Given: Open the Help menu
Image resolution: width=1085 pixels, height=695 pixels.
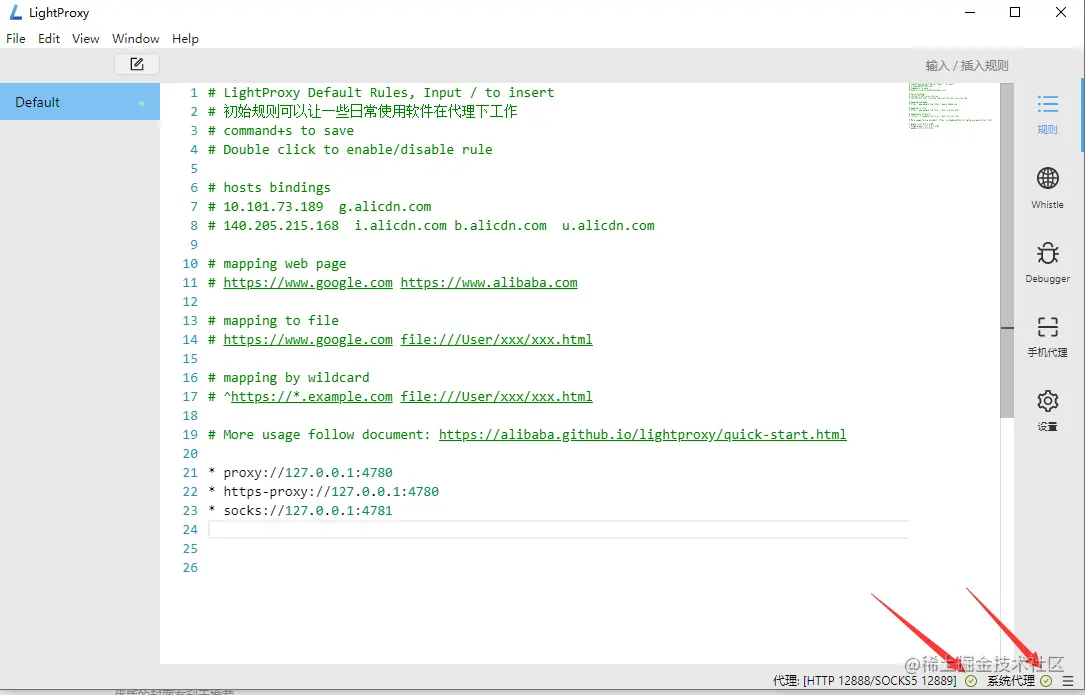Looking at the screenshot, I should point(185,39).
